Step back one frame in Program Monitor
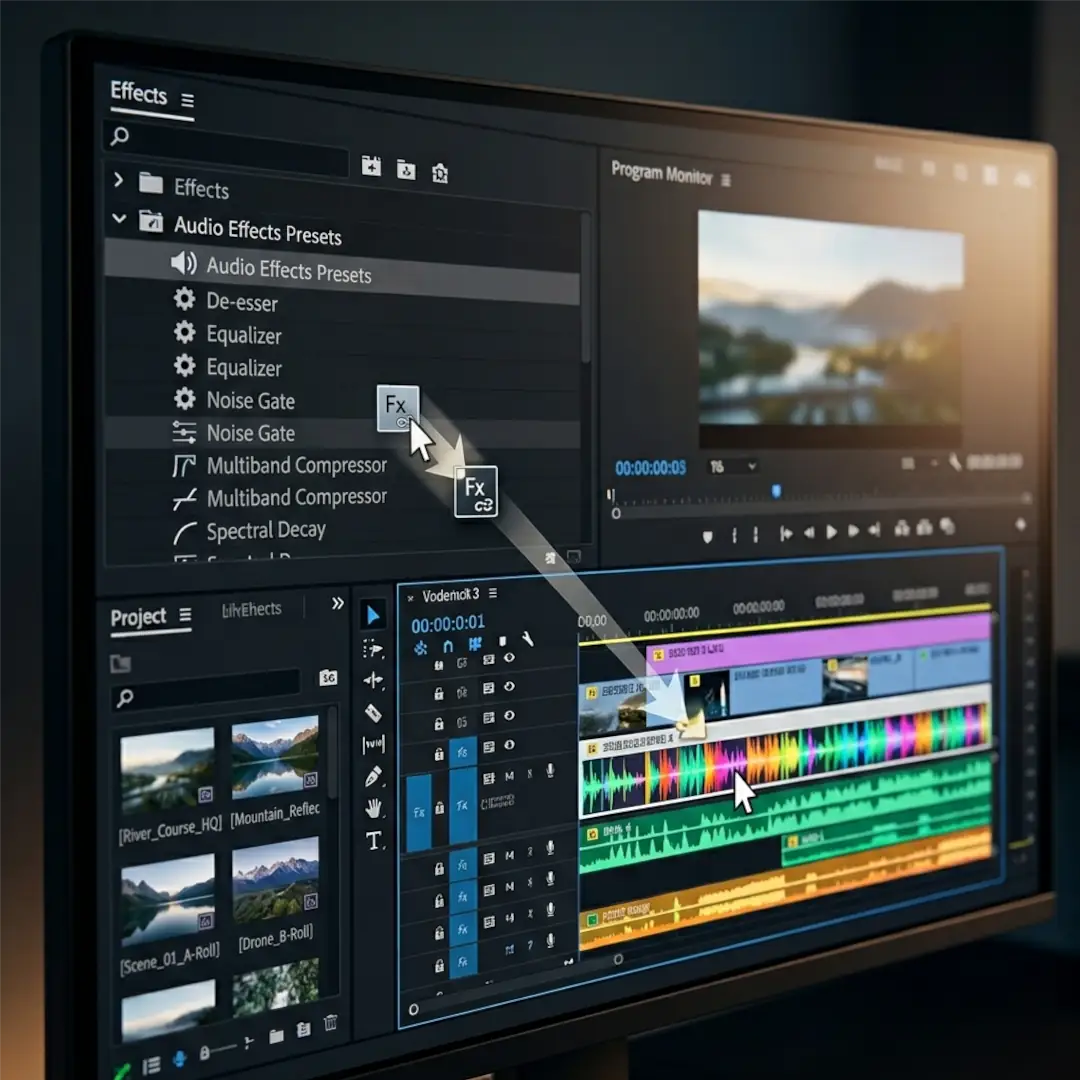This screenshot has width=1080, height=1080. [x=809, y=532]
